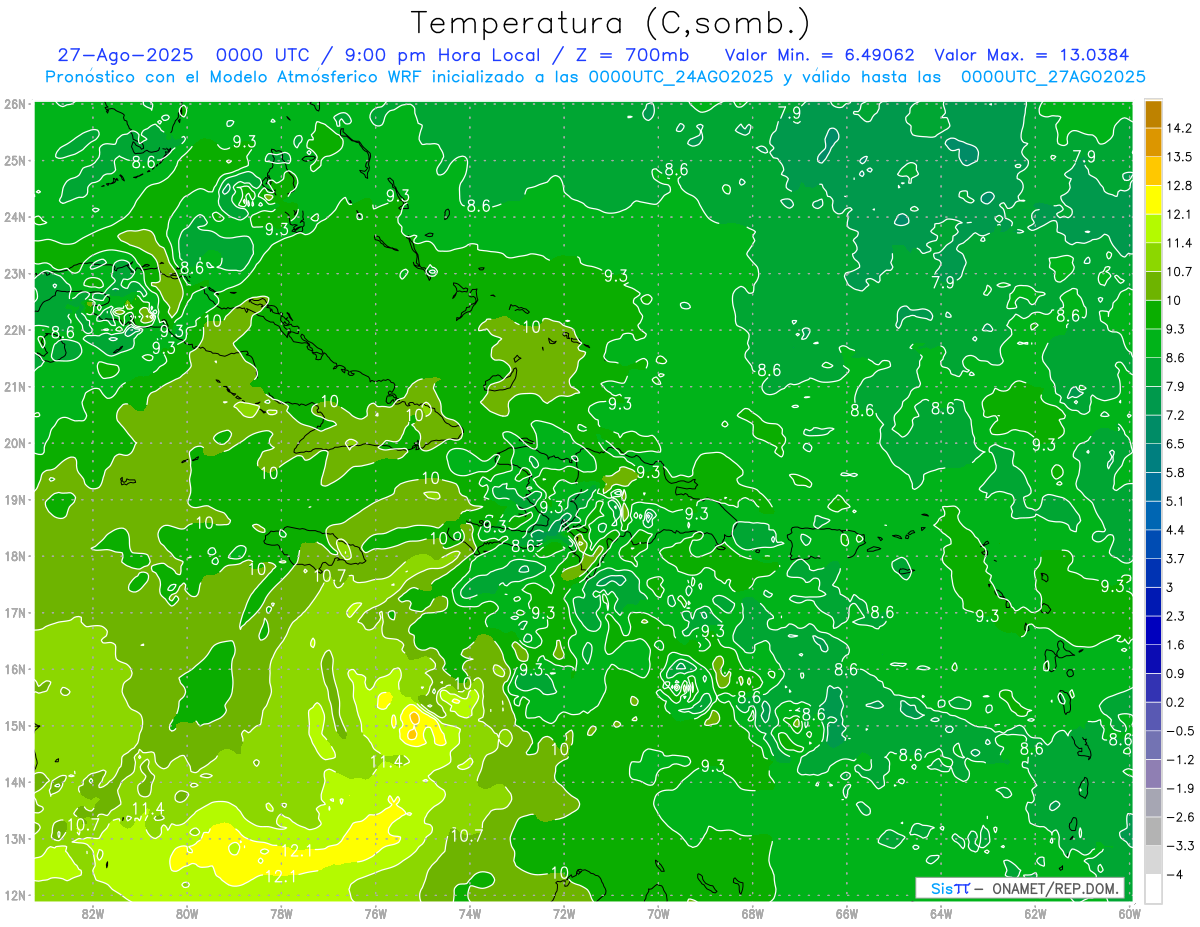Click the '-2.6' colorbar label
This screenshot has height=927, width=1200.
pyautogui.click(x=1180, y=817)
